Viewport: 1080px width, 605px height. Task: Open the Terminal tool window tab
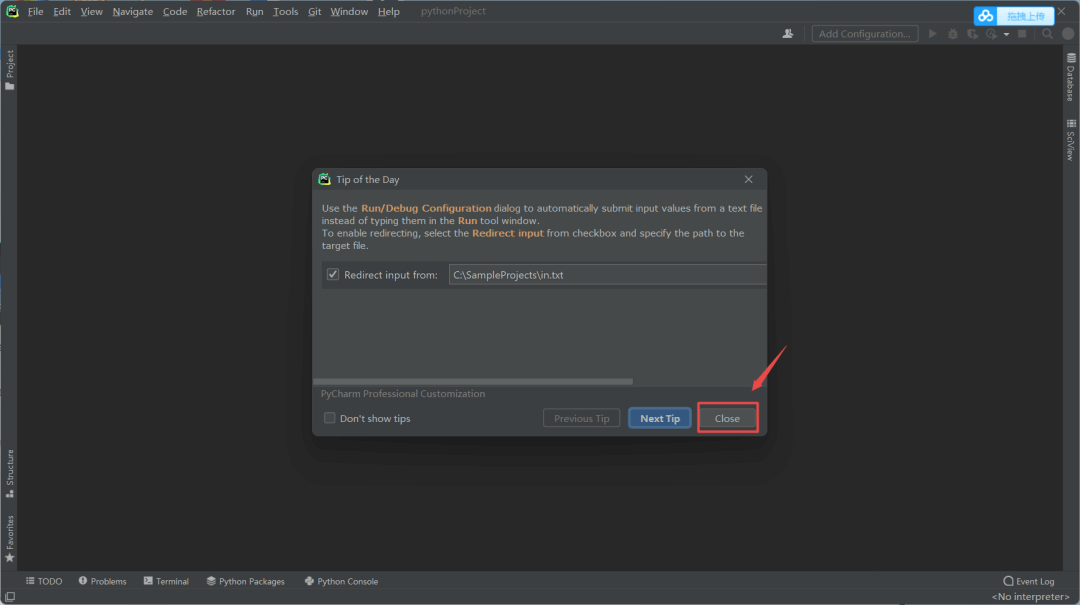click(166, 581)
